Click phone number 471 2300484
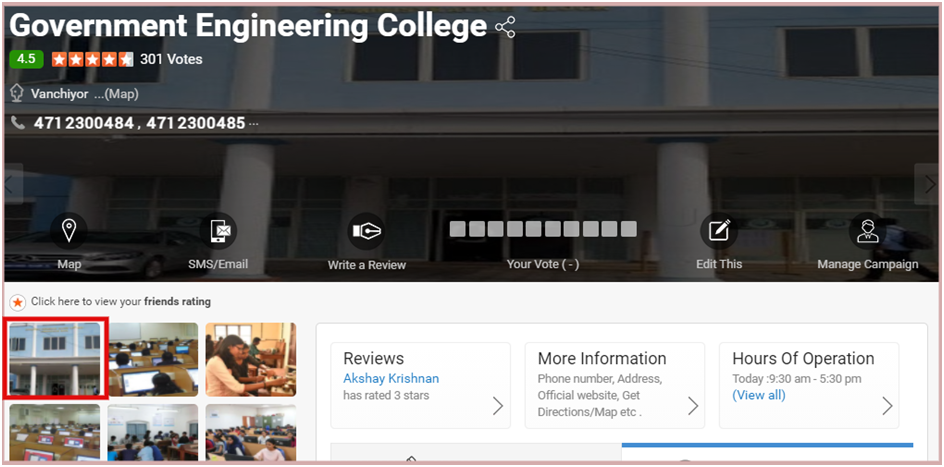The height and width of the screenshot is (467, 944). click(x=84, y=123)
